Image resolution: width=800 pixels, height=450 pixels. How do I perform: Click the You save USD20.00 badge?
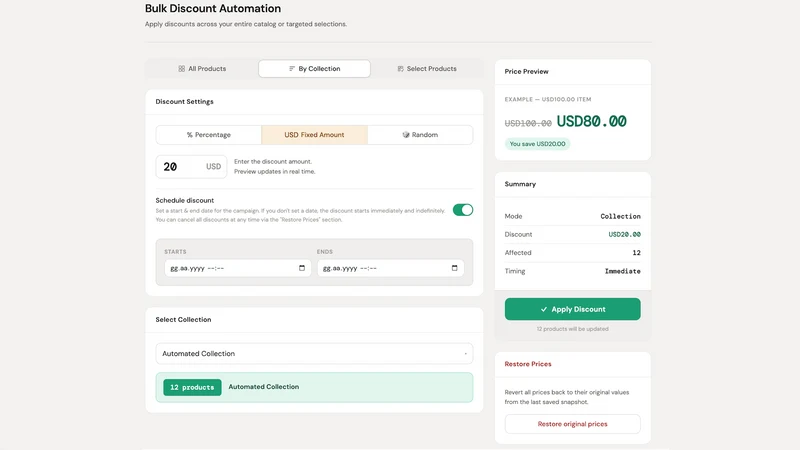tap(537, 144)
